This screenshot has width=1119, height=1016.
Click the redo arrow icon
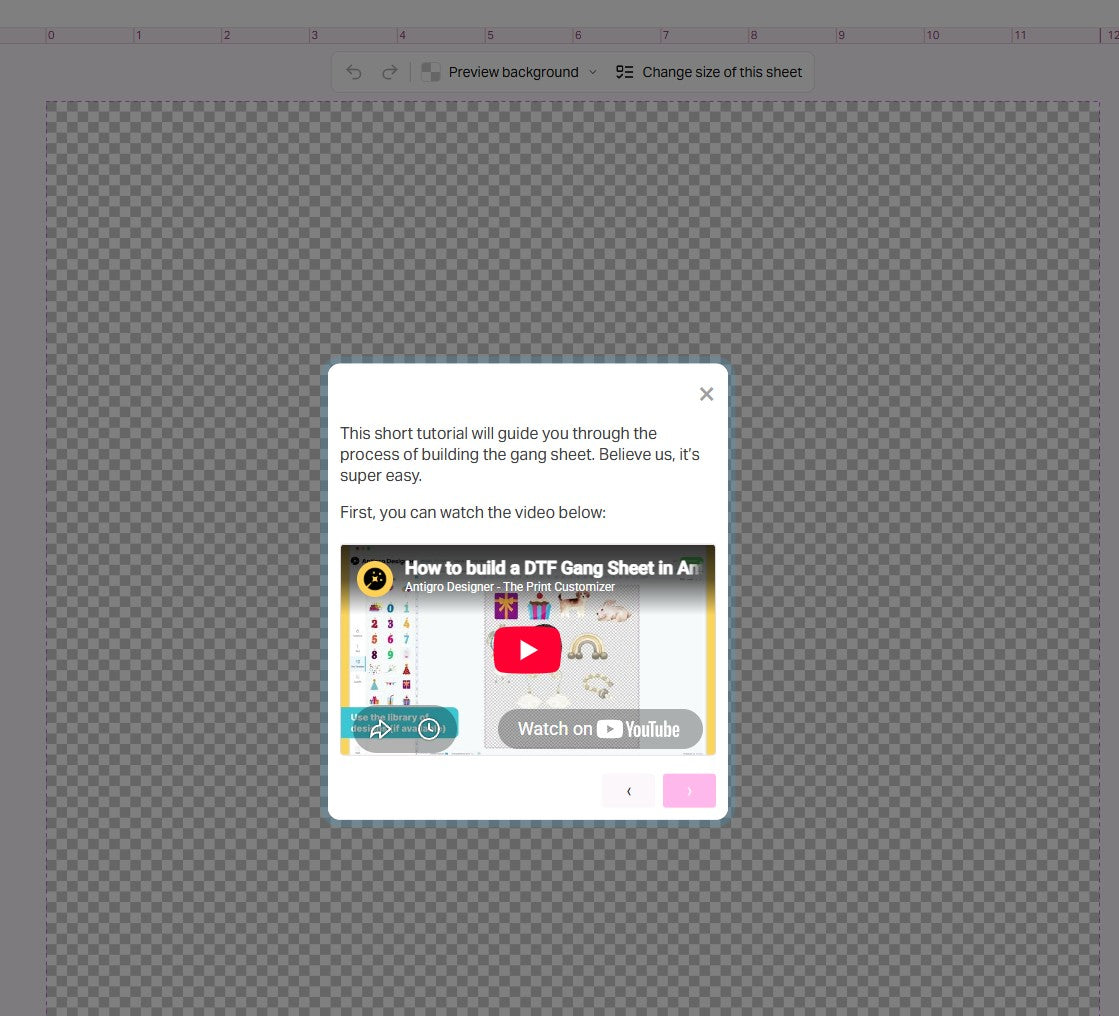click(390, 72)
